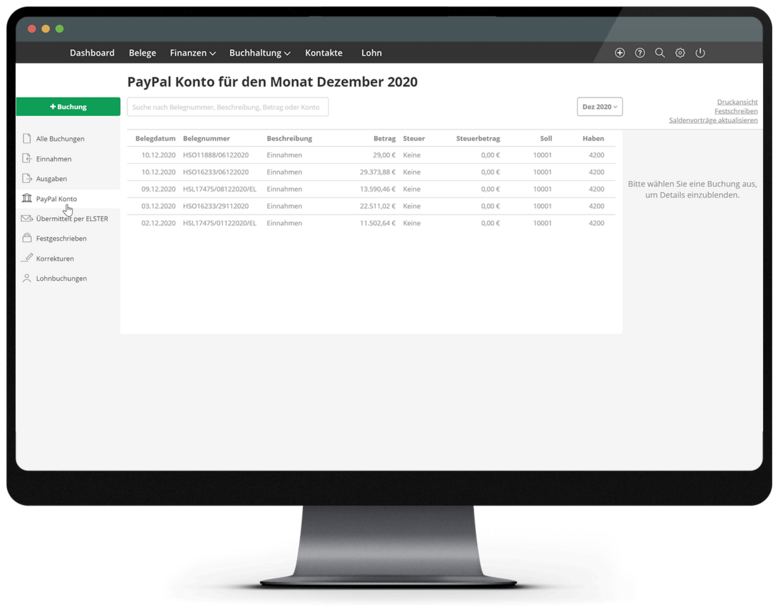Image resolution: width=780 pixels, height=609 pixels.
Task: Open Ausgaben in the sidebar
Action: [51, 179]
